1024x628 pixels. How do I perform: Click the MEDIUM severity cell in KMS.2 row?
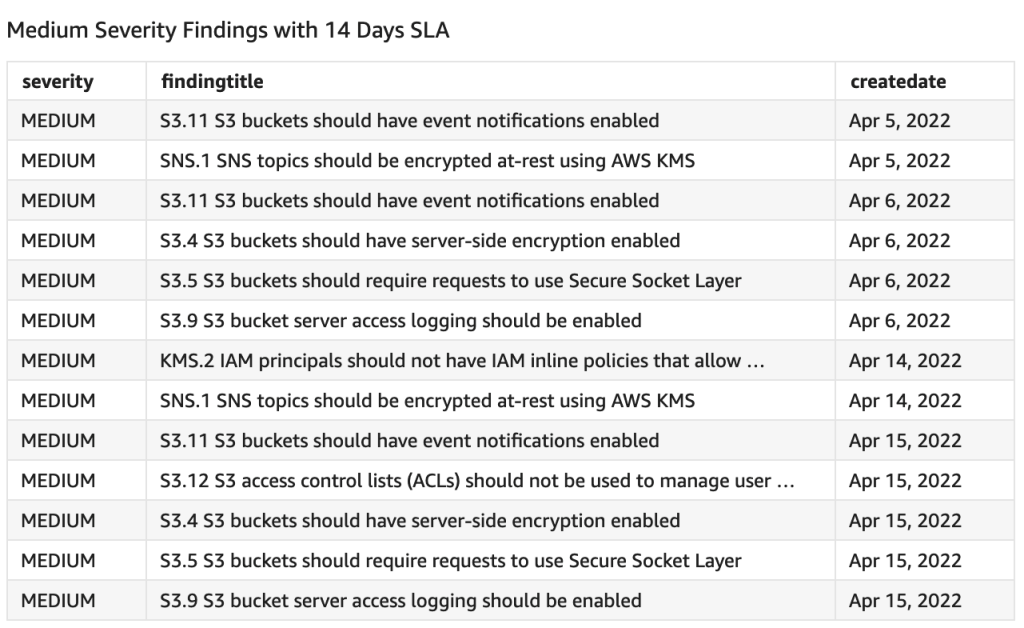(58, 361)
